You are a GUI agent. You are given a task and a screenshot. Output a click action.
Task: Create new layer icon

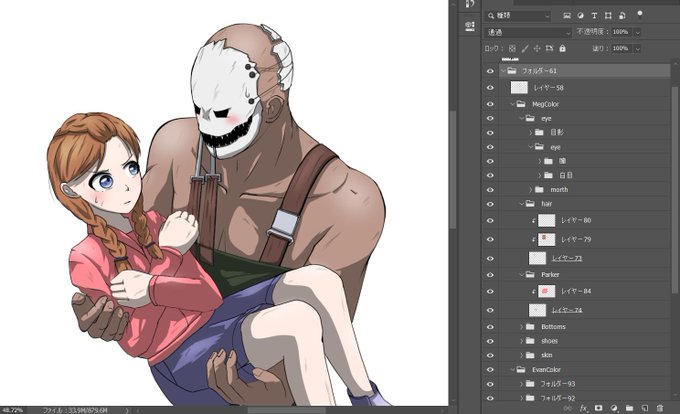645,408
